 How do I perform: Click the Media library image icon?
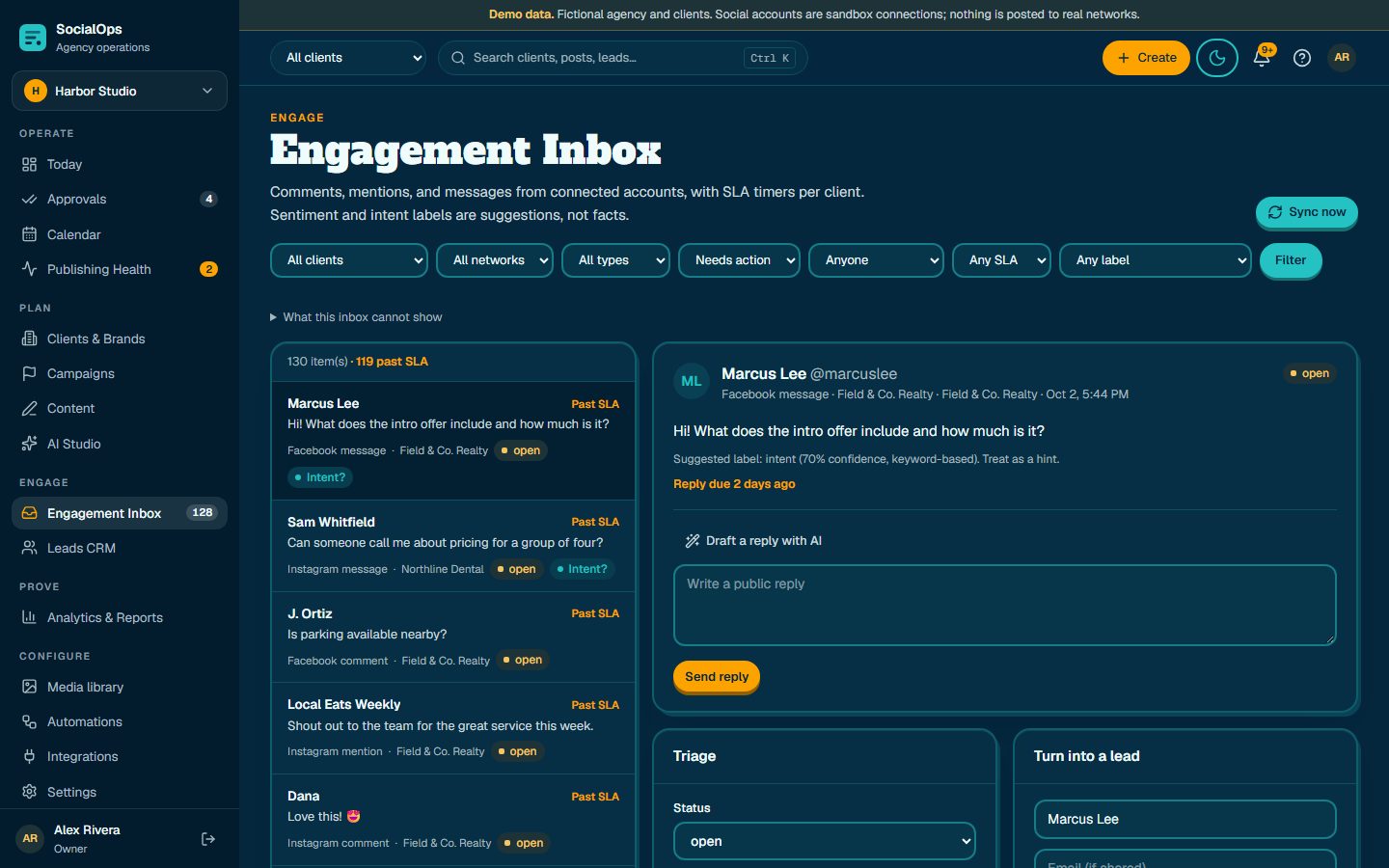pyautogui.click(x=29, y=687)
